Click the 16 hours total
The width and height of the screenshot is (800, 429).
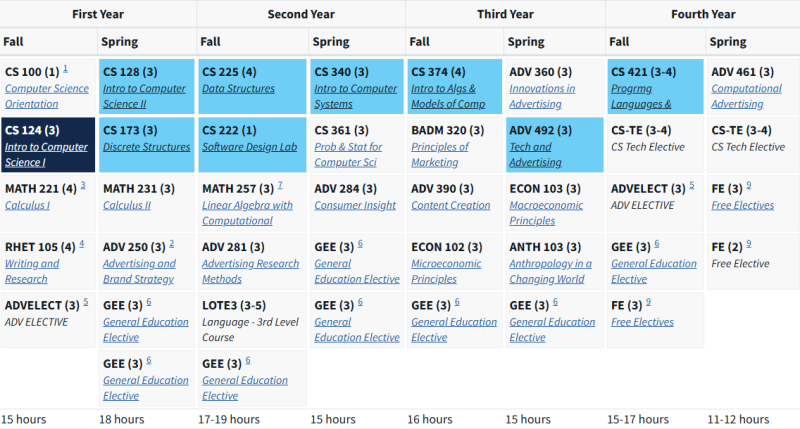pos(430,419)
